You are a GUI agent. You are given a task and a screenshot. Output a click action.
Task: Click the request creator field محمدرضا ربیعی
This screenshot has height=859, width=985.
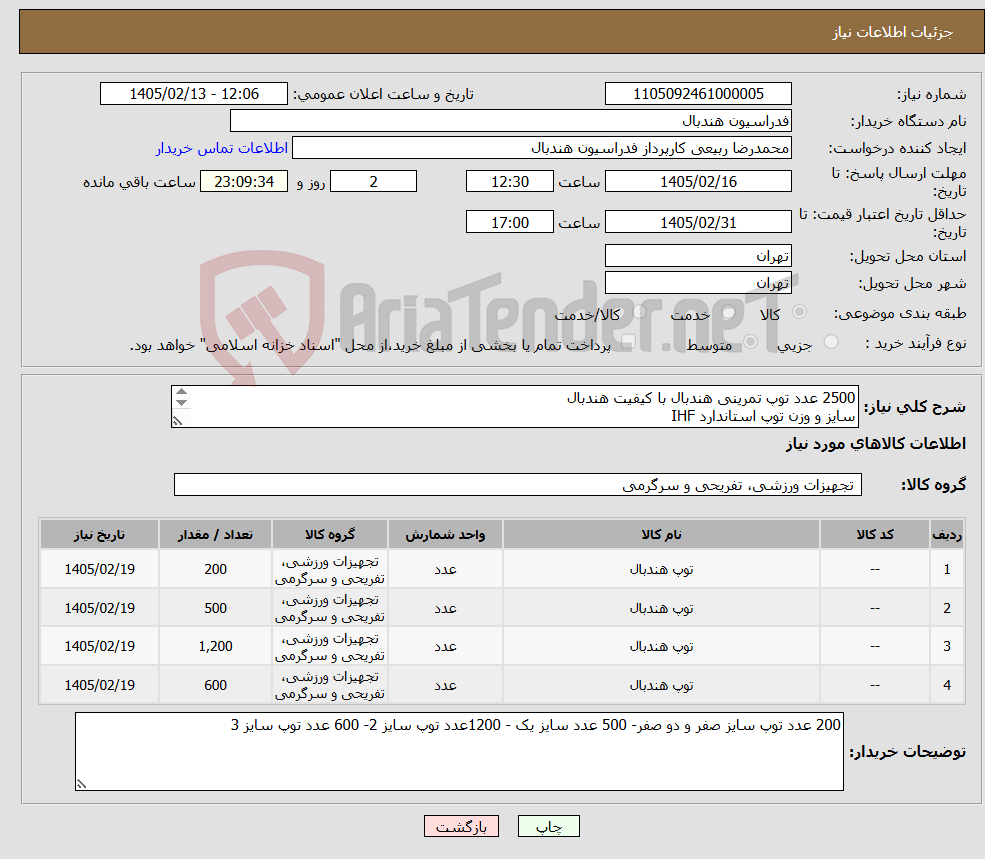tap(541, 148)
